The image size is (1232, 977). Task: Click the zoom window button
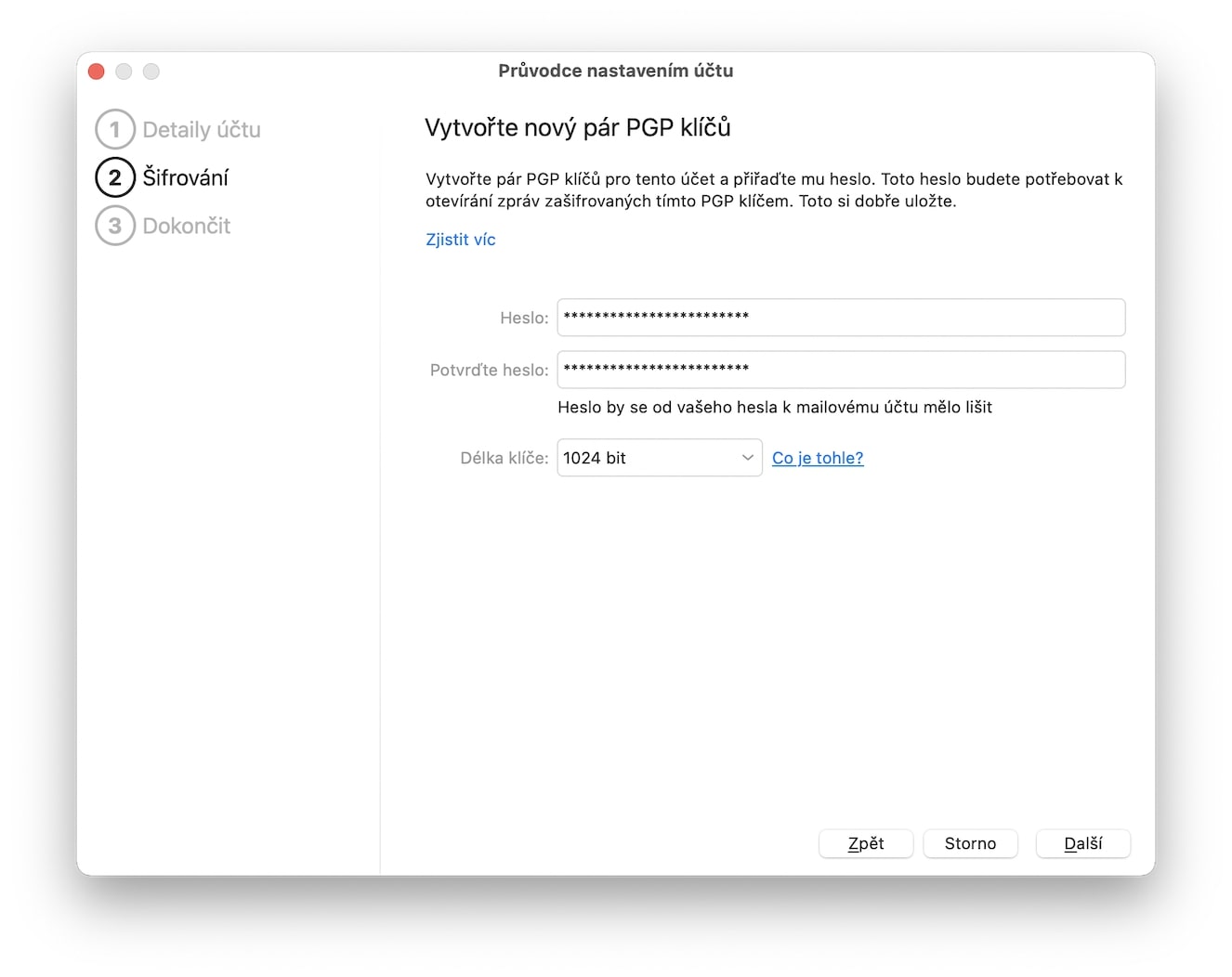click(151, 72)
